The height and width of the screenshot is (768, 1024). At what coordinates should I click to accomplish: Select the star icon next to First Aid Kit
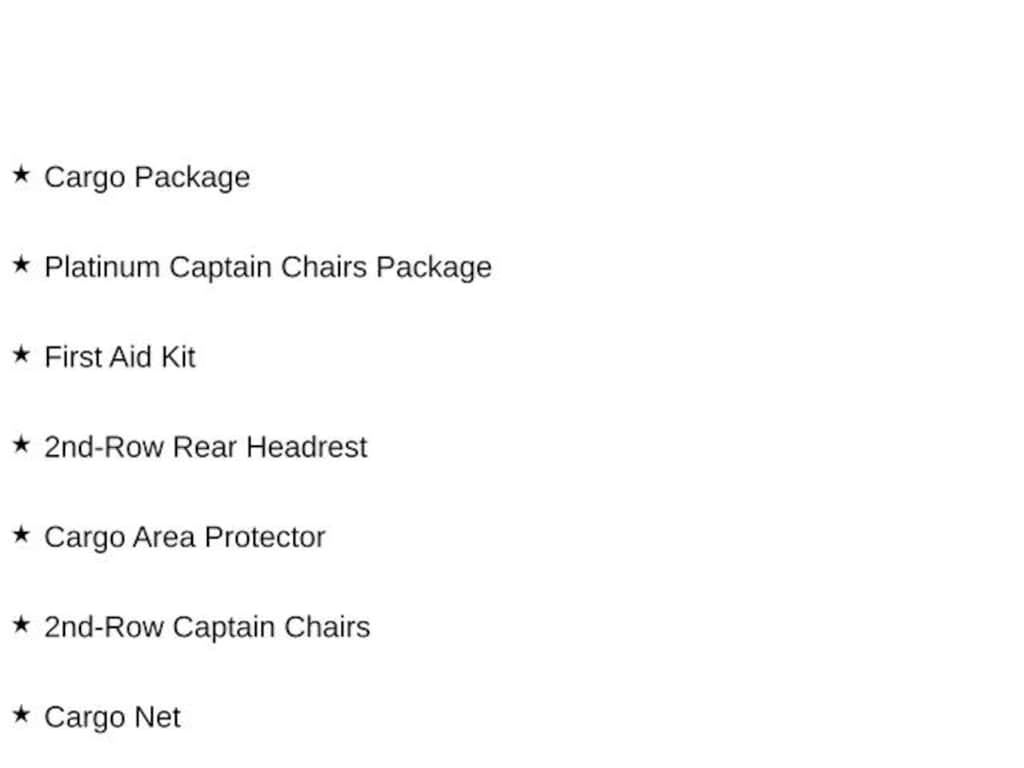21,355
